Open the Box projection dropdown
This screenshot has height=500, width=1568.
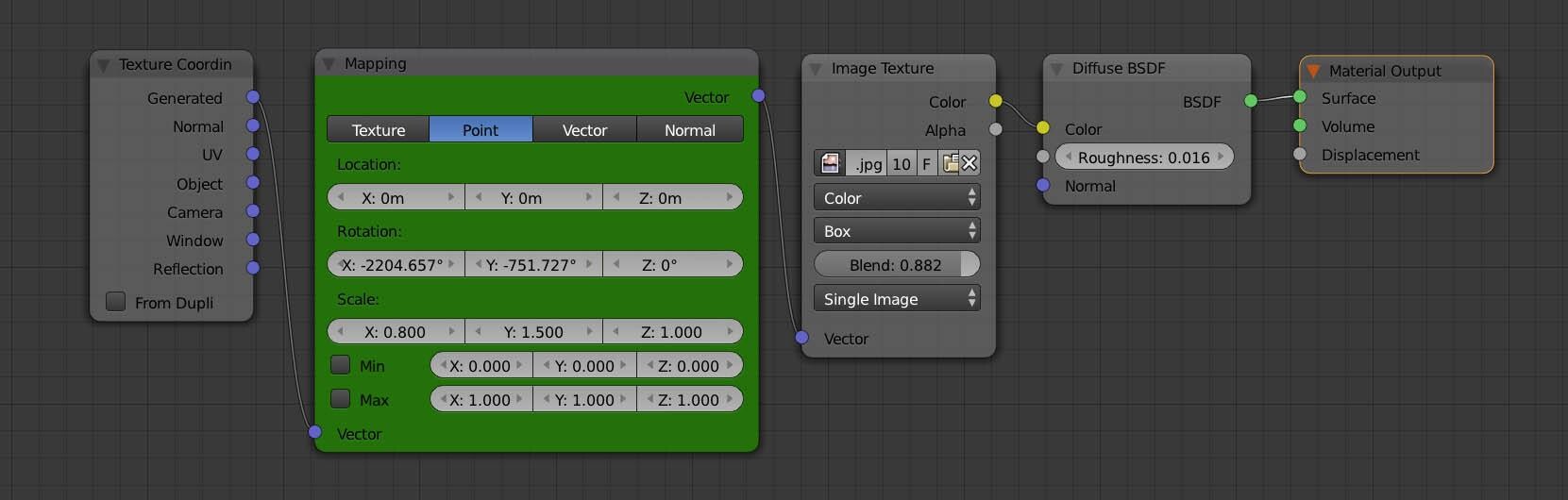(896, 231)
